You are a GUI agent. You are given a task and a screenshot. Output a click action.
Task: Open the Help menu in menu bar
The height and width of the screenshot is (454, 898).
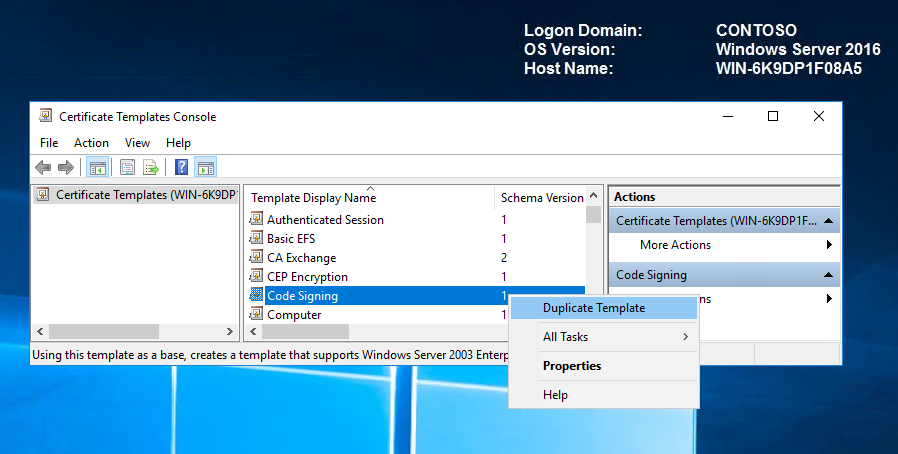point(178,143)
